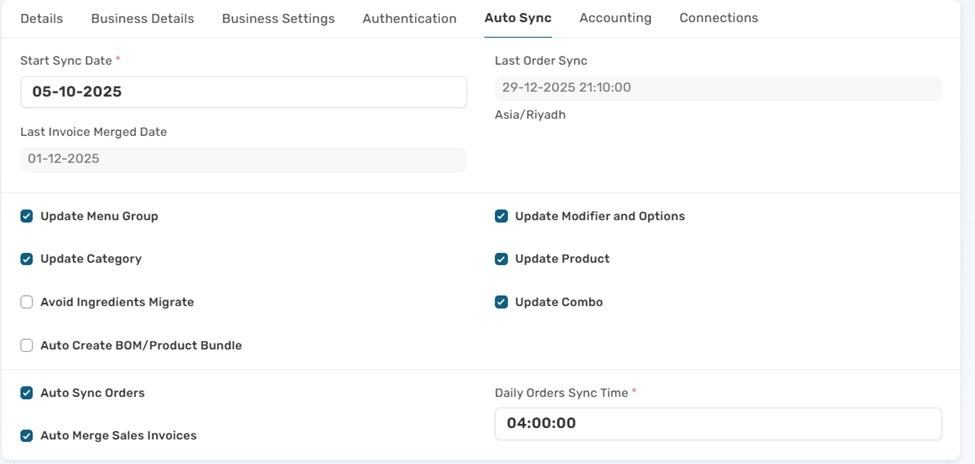Uncheck Auto Merge Sales Invoices
The height and width of the screenshot is (464, 975).
click(x=27, y=436)
